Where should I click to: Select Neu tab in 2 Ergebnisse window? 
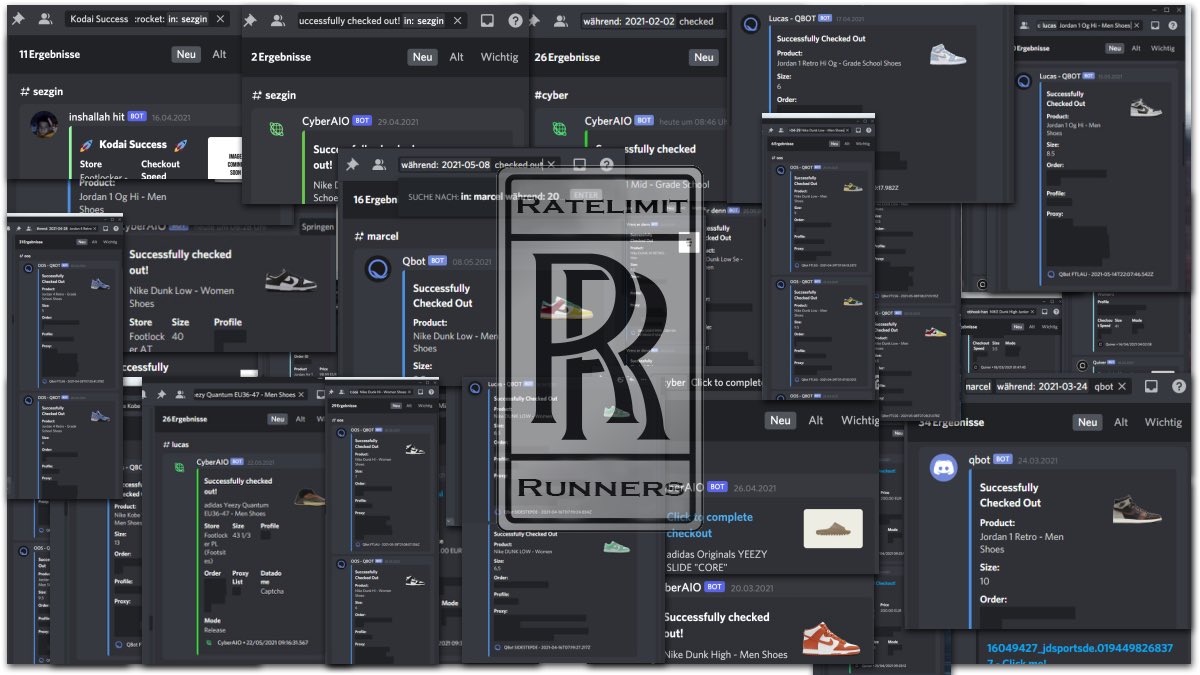pyautogui.click(x=423, y=57)
